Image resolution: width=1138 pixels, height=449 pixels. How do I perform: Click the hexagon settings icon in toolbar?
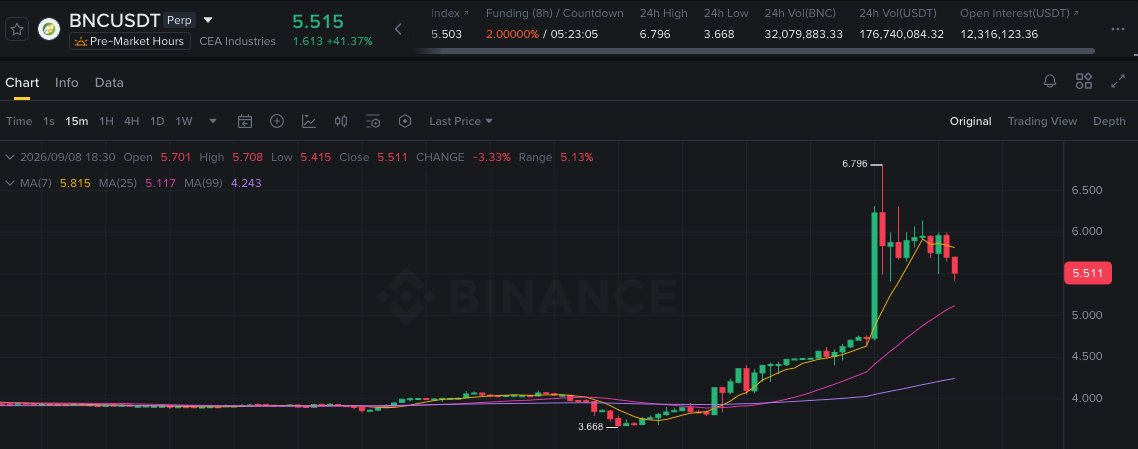pyautogui.click(x=405, y=121)
